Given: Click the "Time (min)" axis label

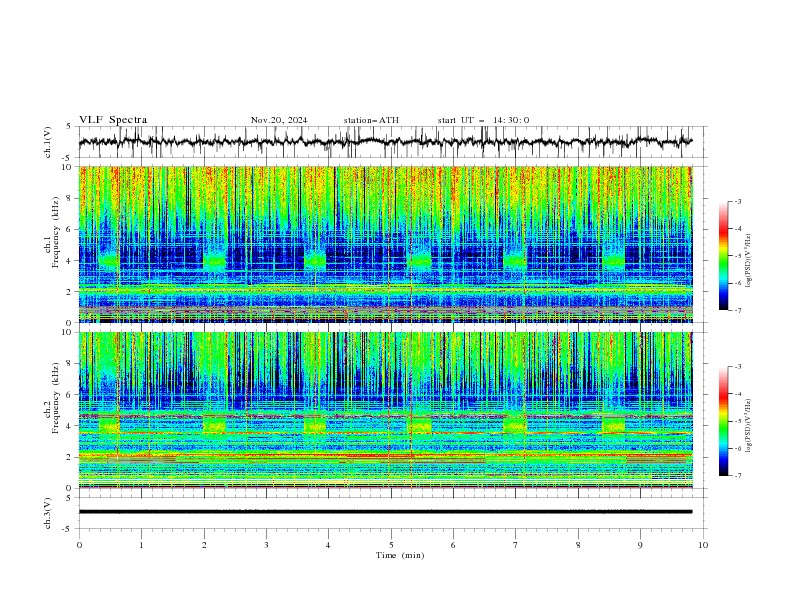Looking at the screenshot, I should [x=400, y=555].
